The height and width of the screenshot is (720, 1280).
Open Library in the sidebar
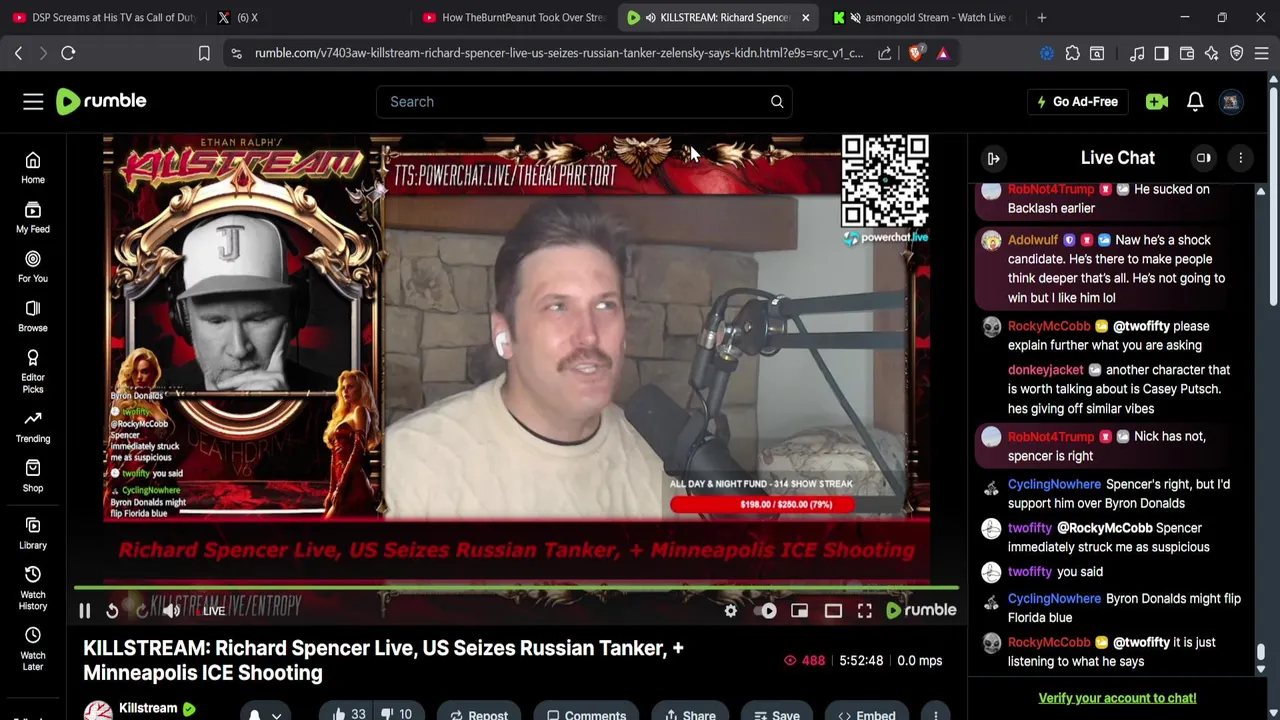pyautogui.click(x=33, y=533)
